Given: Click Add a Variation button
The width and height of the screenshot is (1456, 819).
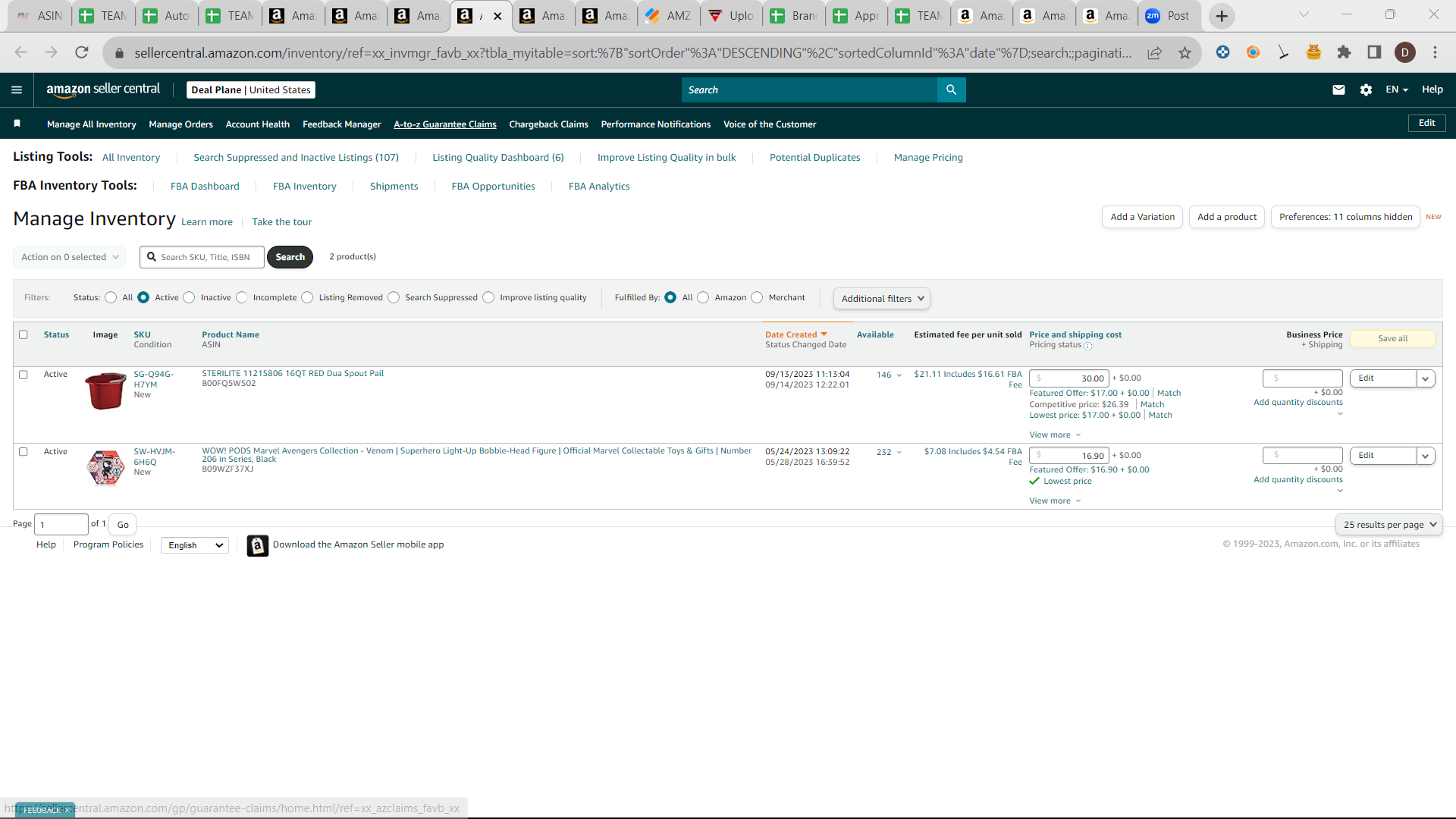Looking at the screenshot, I should 1142,217.
